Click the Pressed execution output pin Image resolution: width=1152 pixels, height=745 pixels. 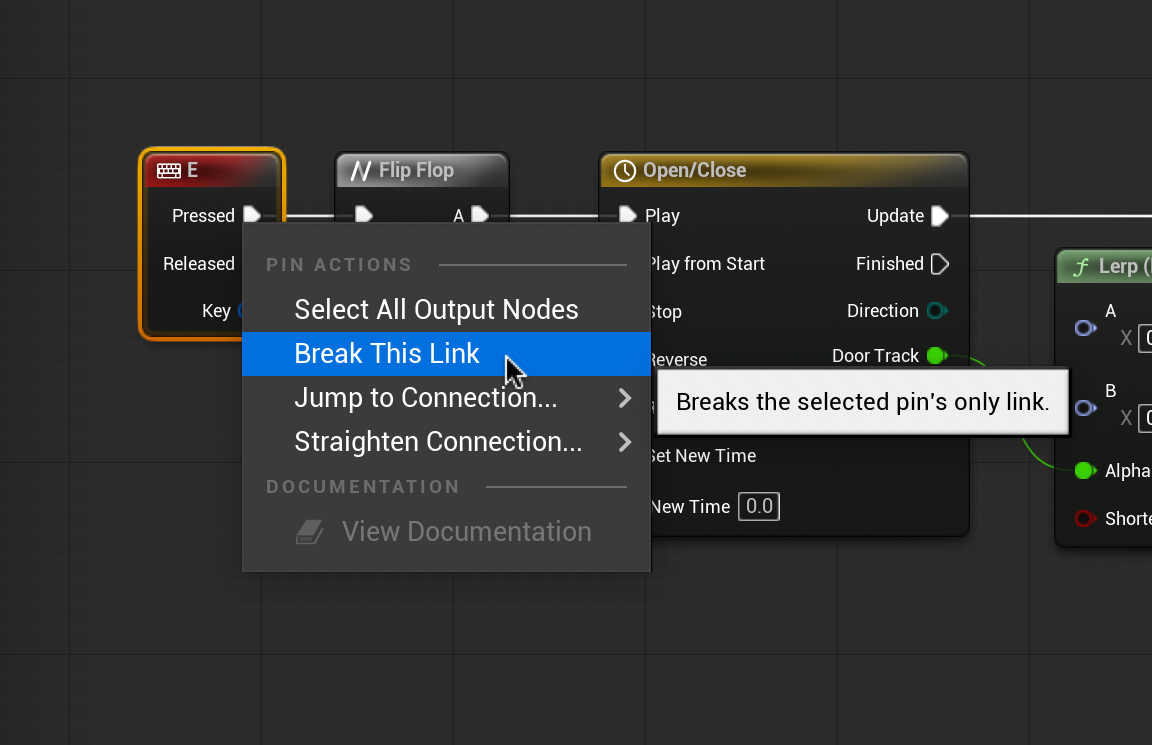click(252, 215)
